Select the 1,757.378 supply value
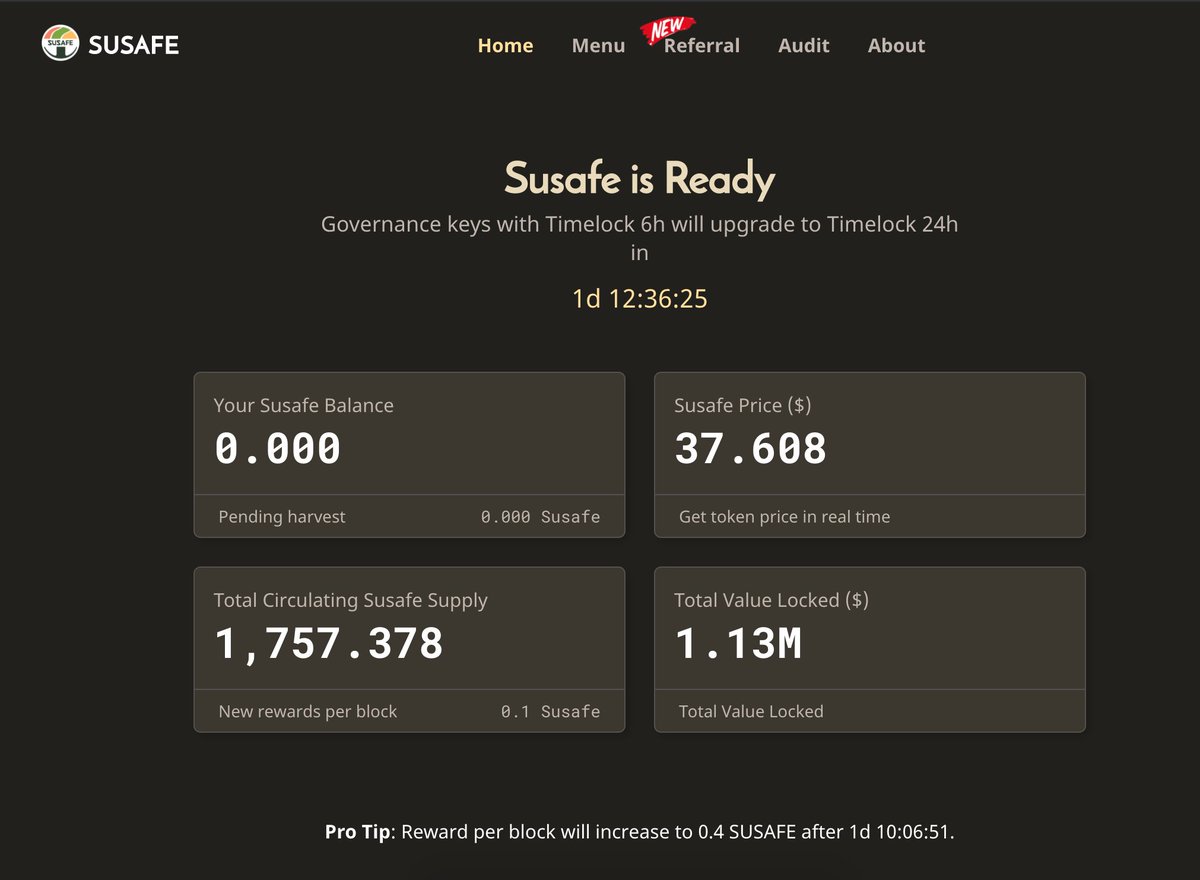Screen dimensions: 1200x880 click(329, 644)
